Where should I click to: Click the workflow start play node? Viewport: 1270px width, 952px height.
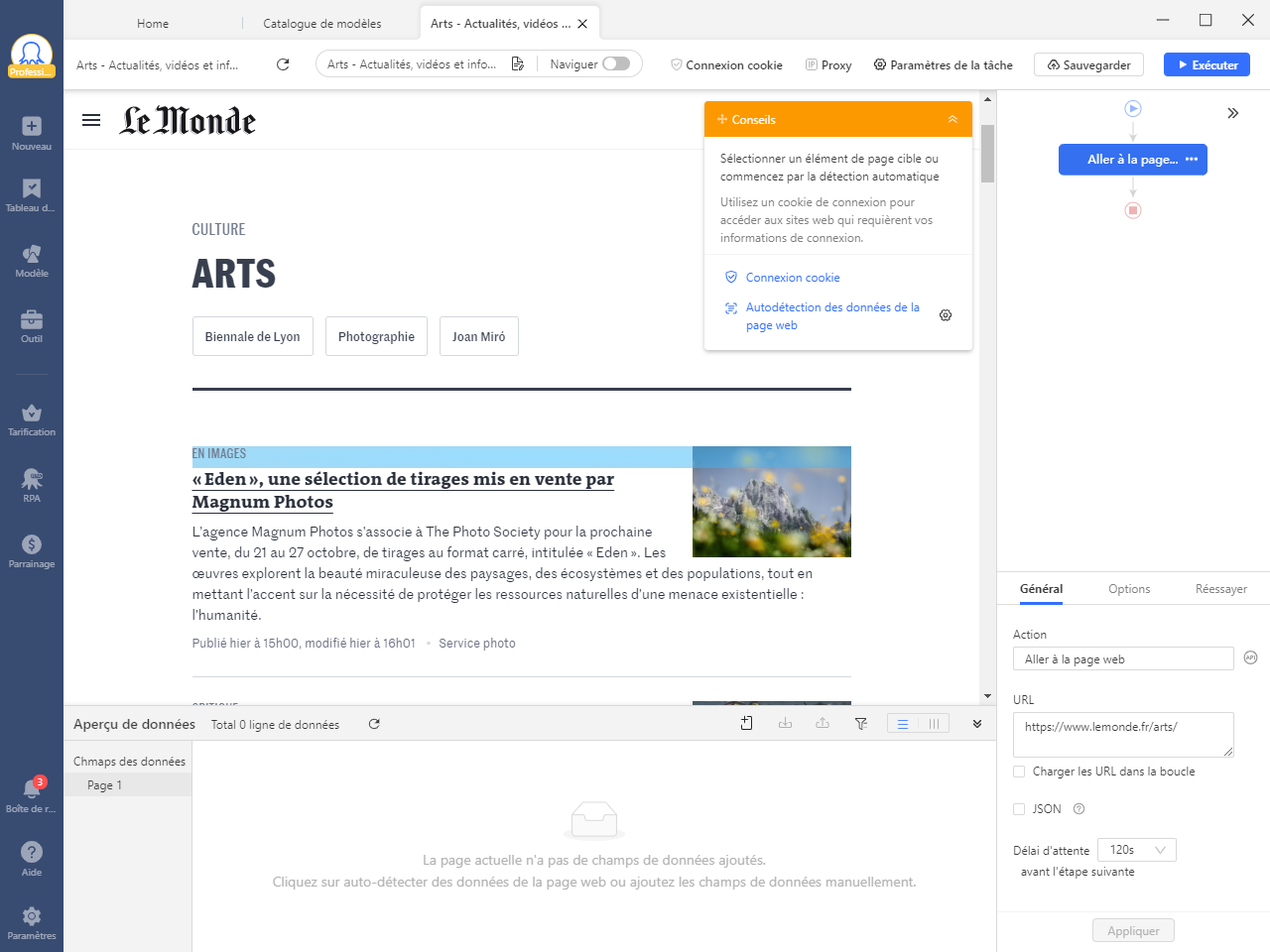point(1133,108)
